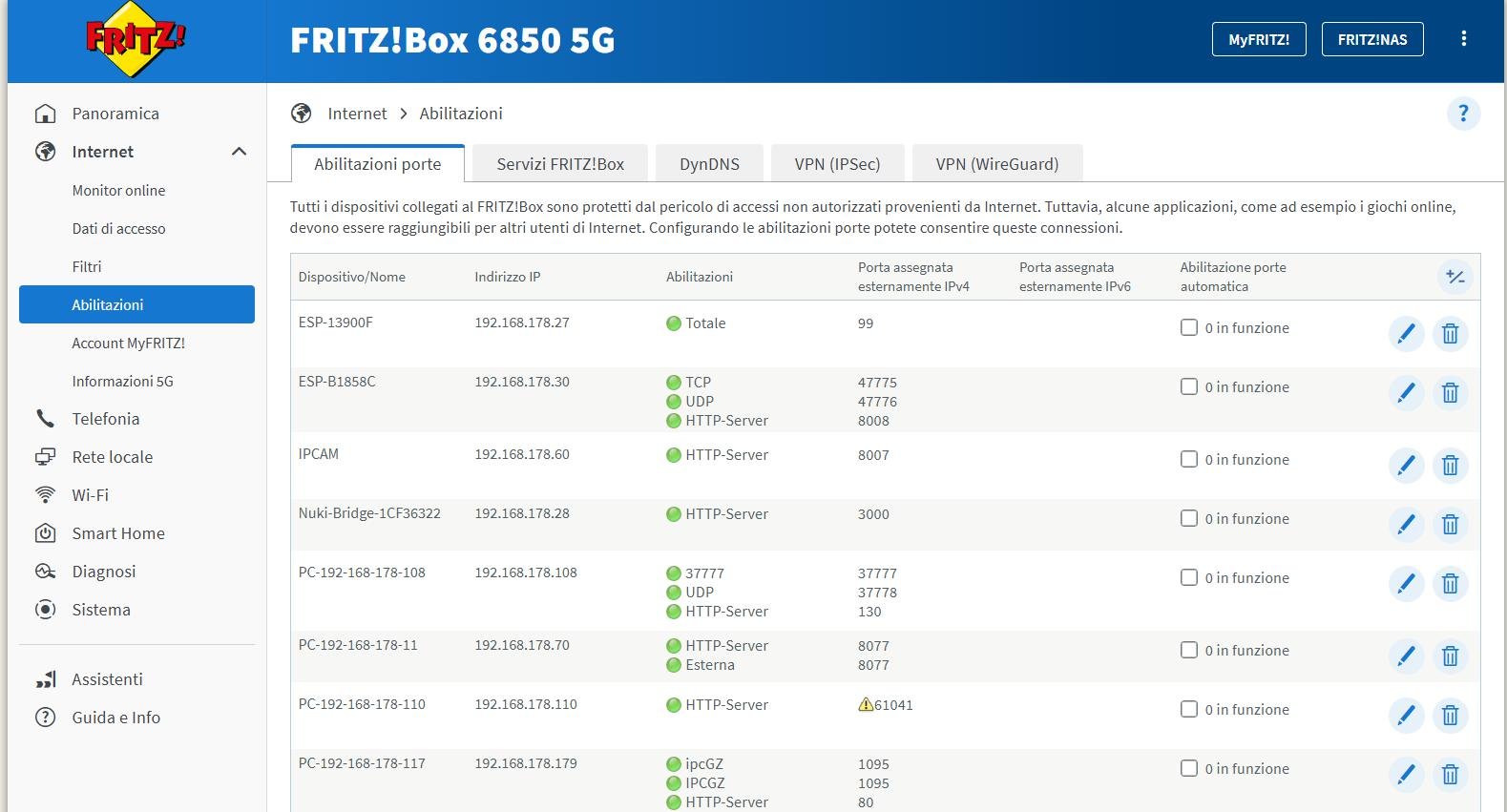Click Internet in the breadcrumb path

pyautogui.click(x=357, y=114)
